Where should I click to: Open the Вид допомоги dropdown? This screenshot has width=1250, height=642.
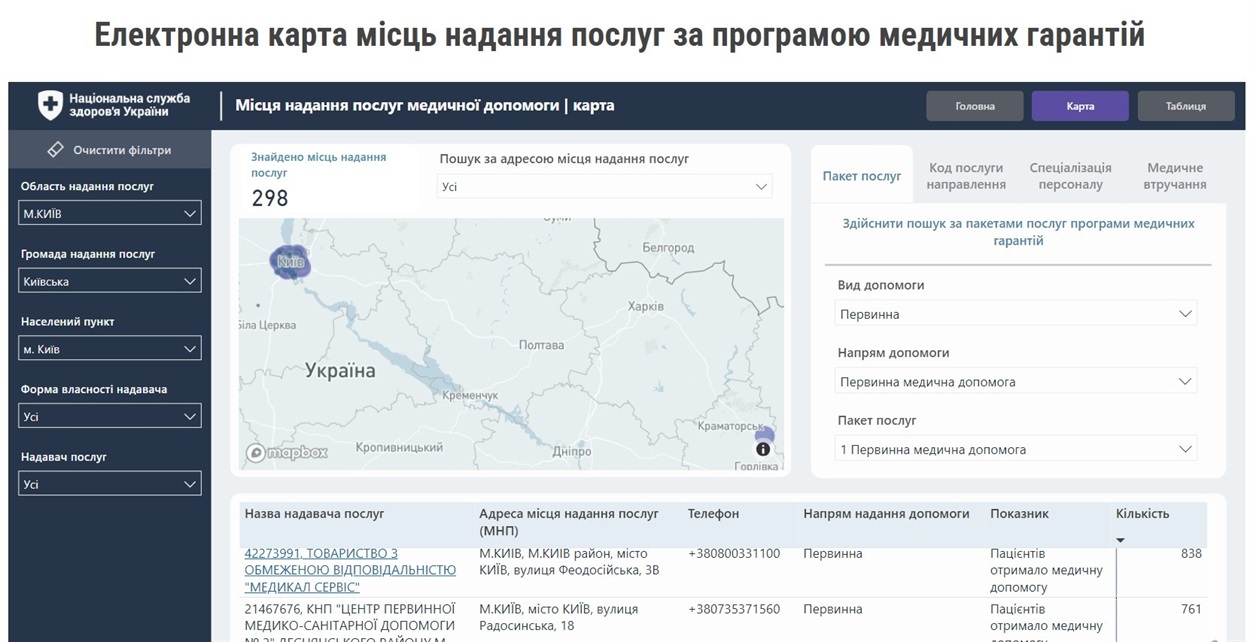(x=1016, y=314)
